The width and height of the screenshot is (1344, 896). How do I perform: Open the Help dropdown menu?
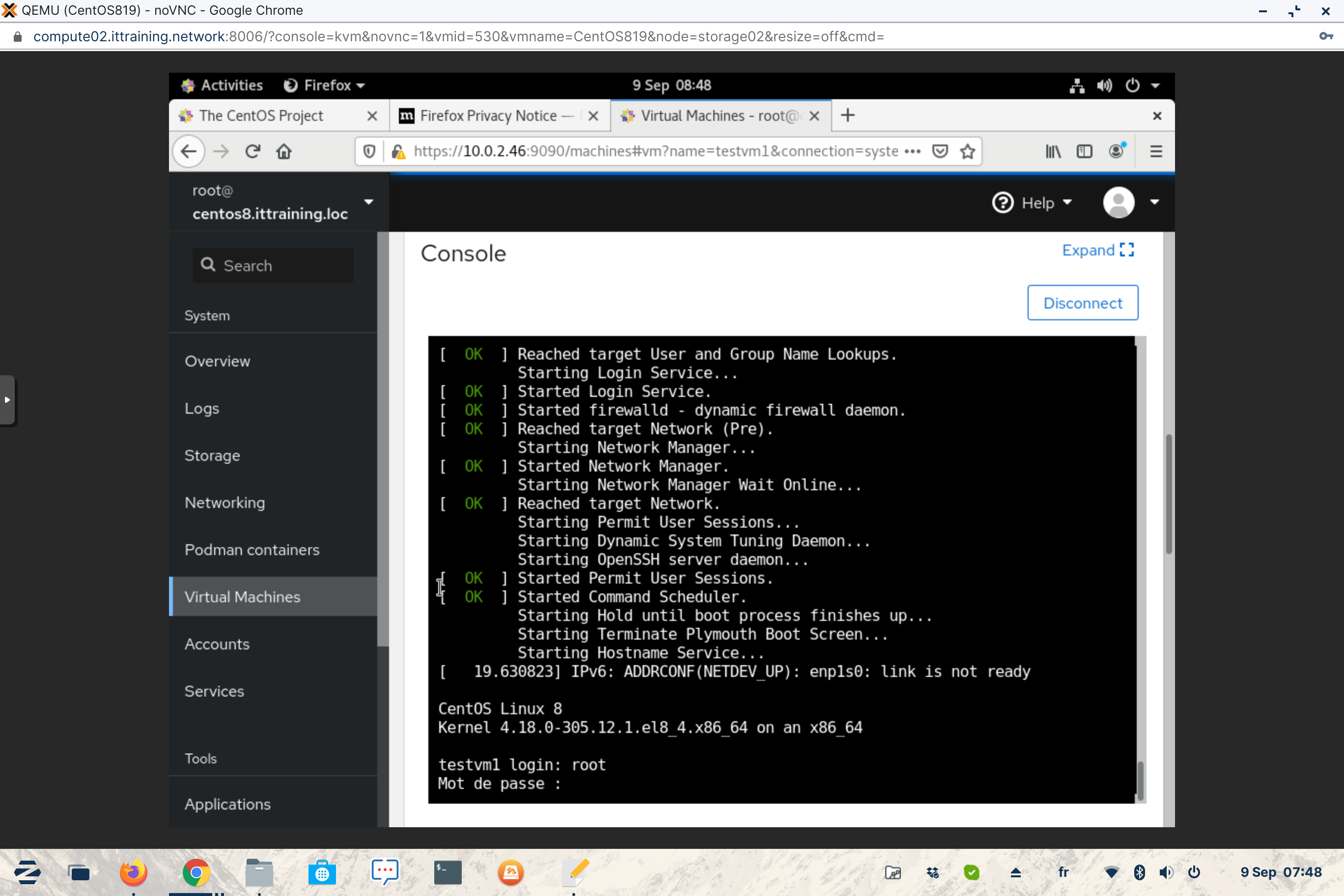[1032, 202]
